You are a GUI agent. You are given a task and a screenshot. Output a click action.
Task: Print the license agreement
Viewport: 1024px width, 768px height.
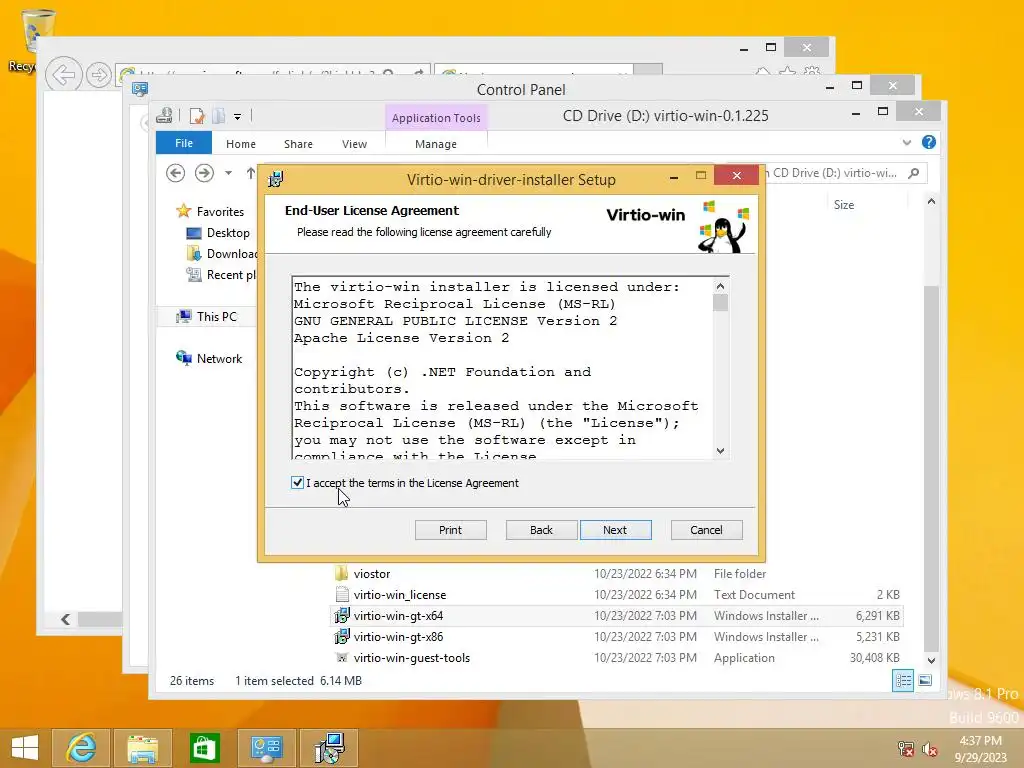point(451,530)
